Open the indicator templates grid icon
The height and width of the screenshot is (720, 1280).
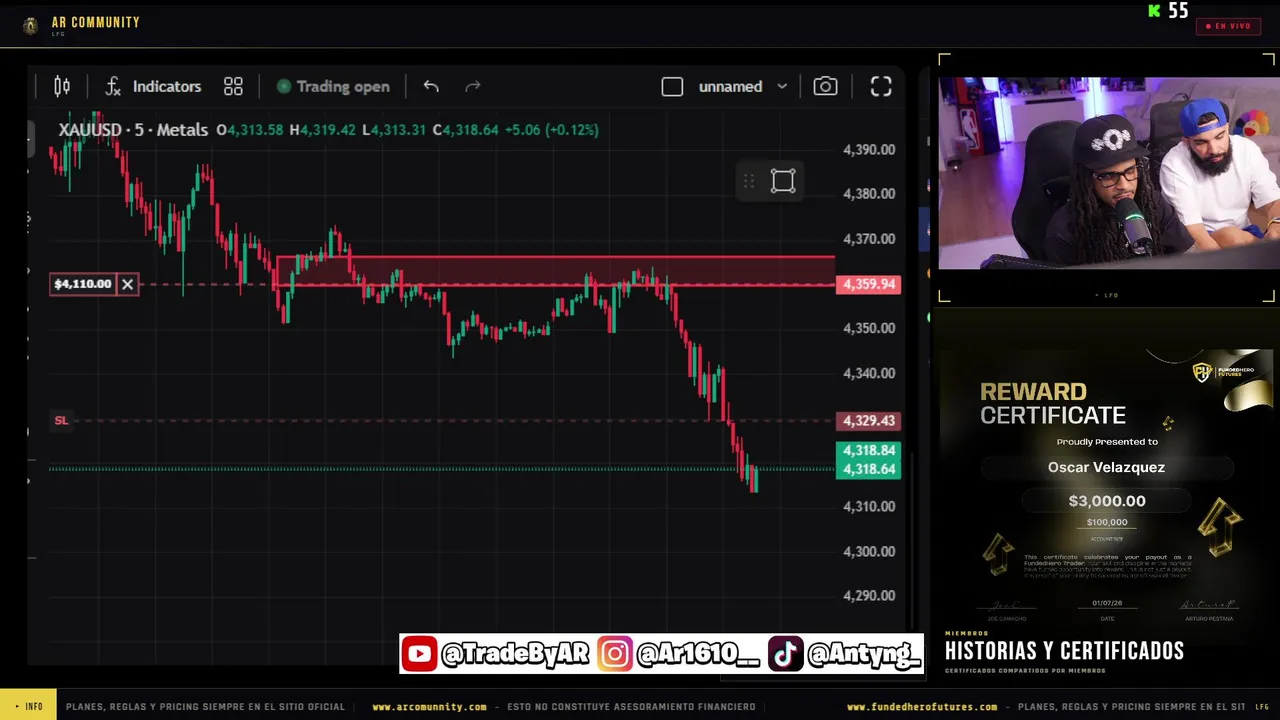coord(233,87)
